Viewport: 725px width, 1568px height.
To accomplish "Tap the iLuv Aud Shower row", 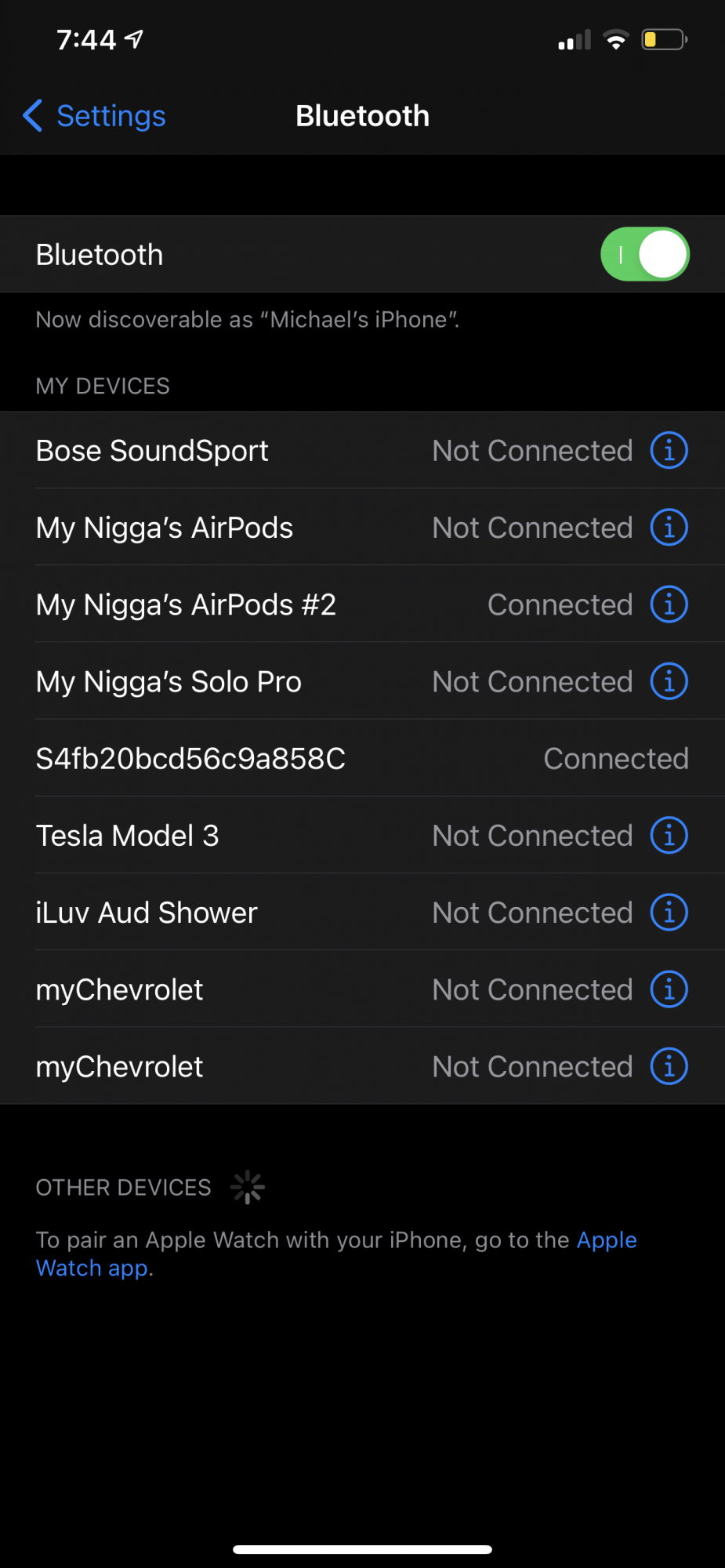I will pos(362,913).
